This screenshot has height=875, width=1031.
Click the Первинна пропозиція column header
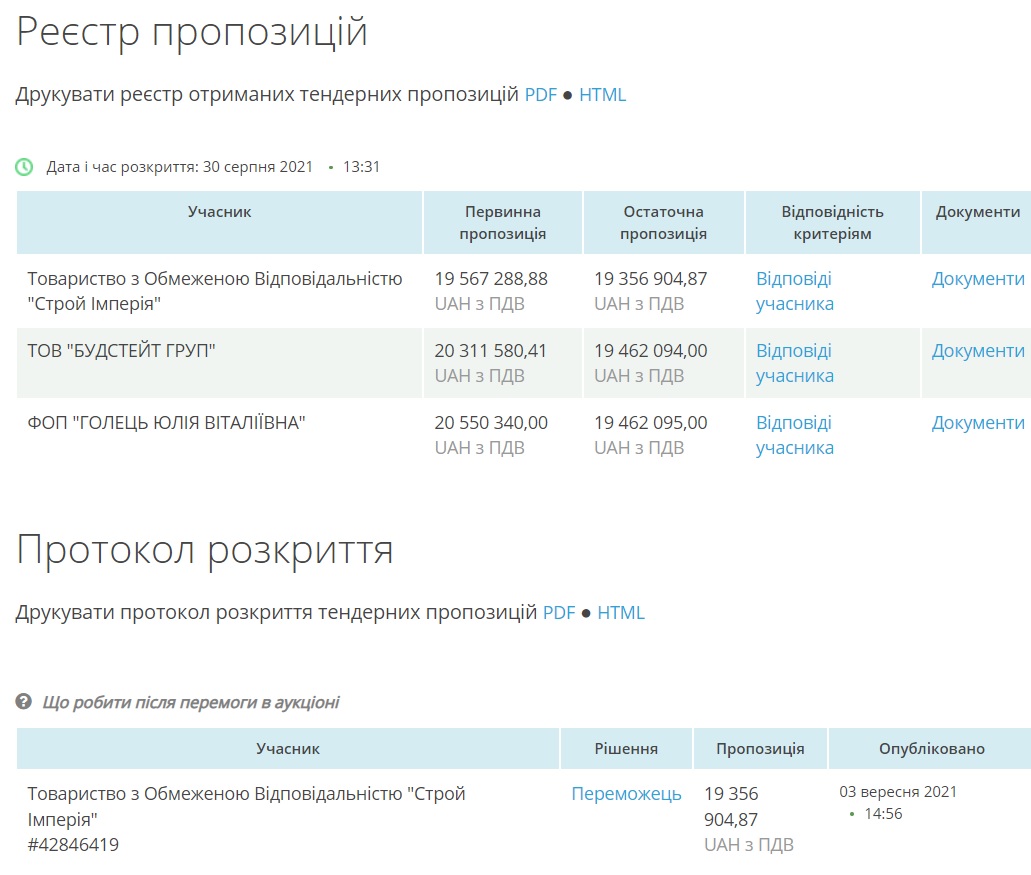click(x=502, y=222)
